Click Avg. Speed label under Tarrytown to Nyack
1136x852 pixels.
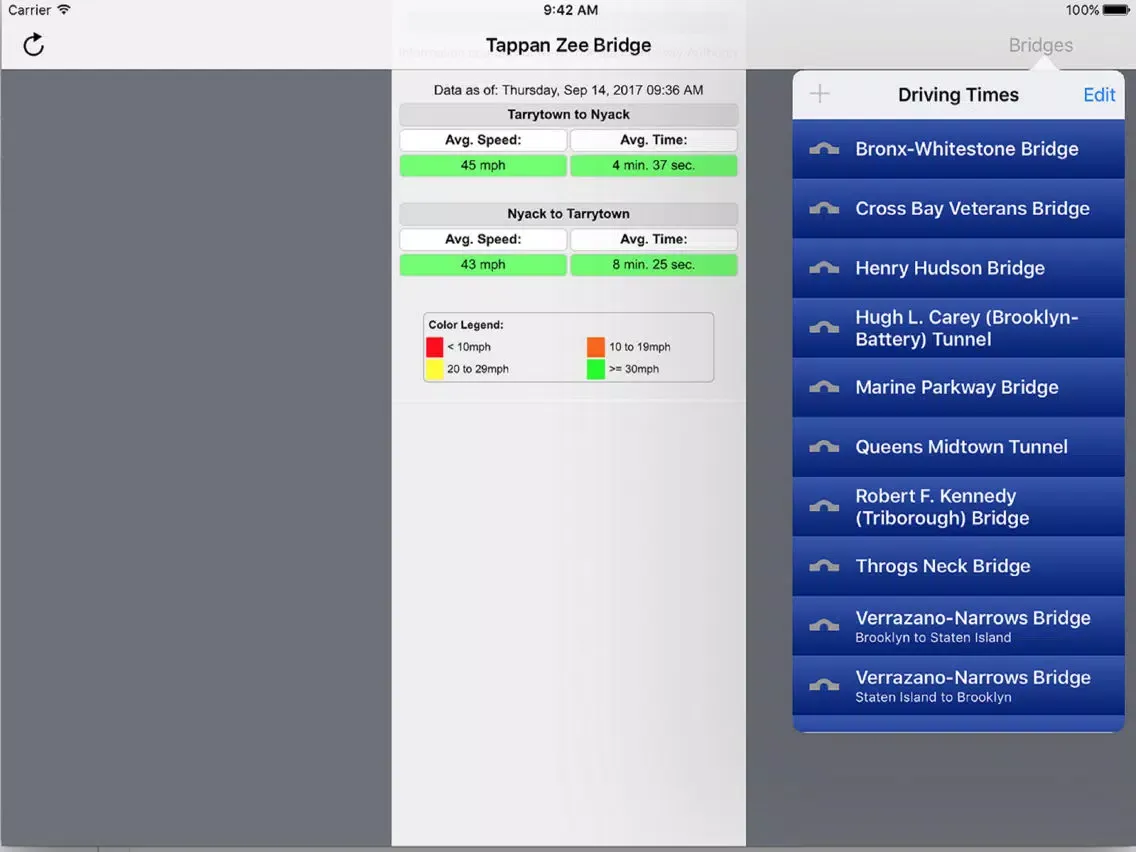483,140
